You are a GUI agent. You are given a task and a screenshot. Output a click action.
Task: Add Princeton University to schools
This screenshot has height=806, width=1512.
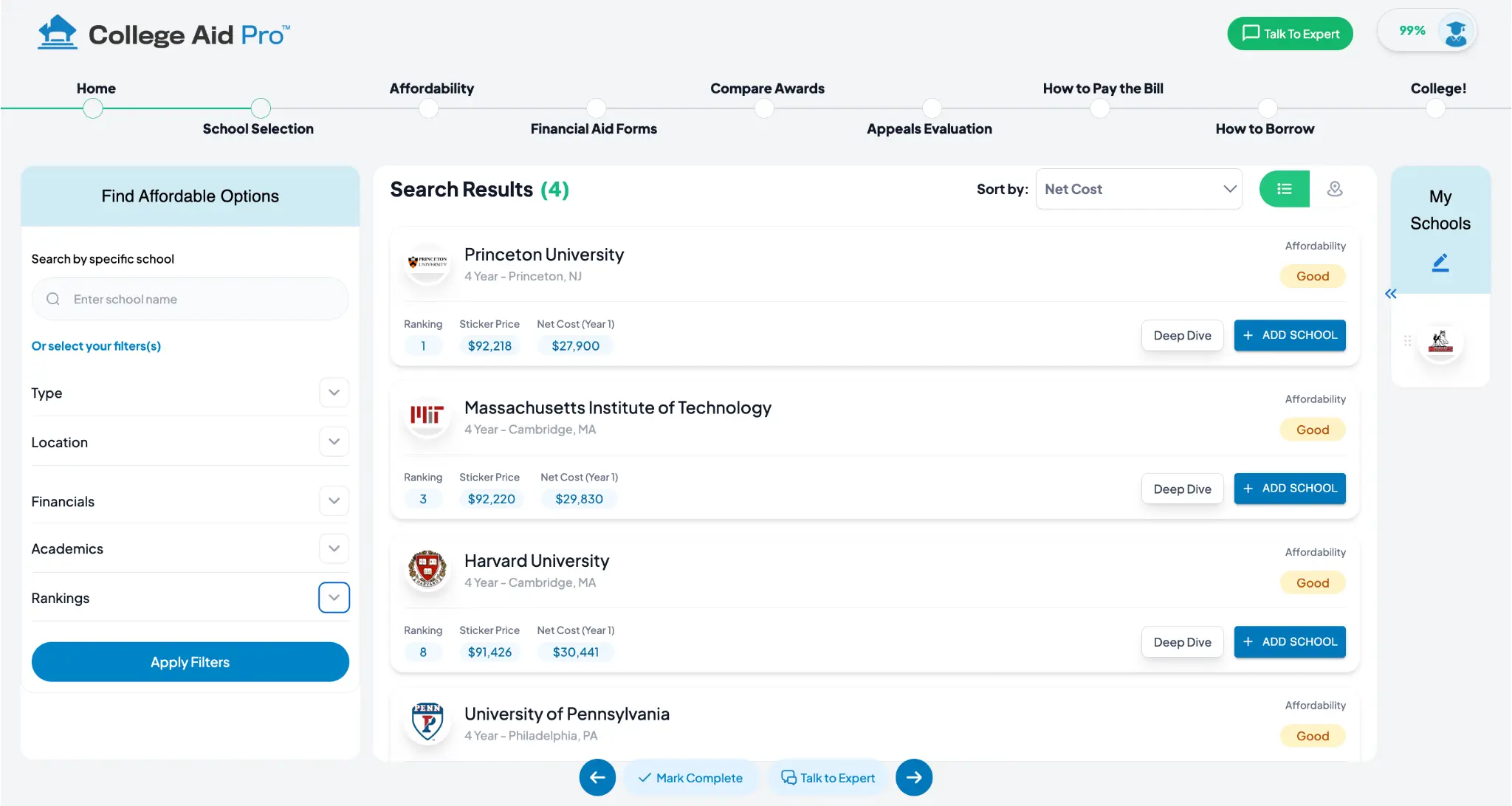point(1290,335)
